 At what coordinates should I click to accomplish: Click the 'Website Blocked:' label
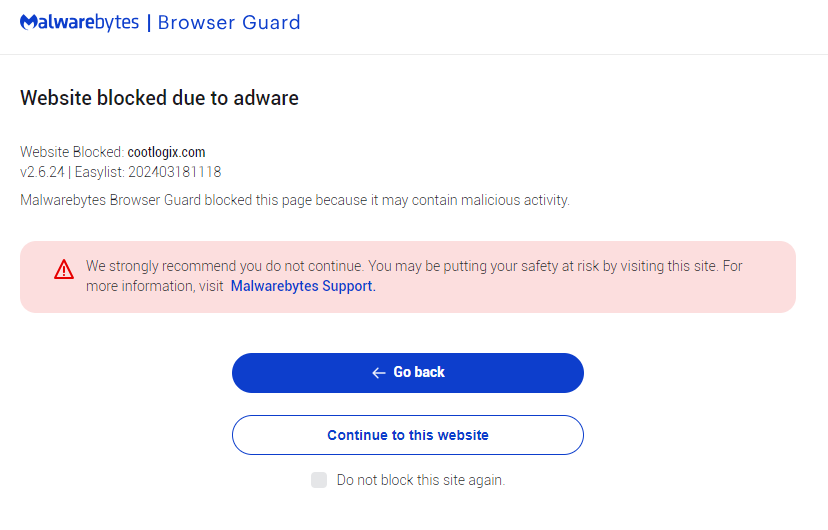tap(72, 152)
